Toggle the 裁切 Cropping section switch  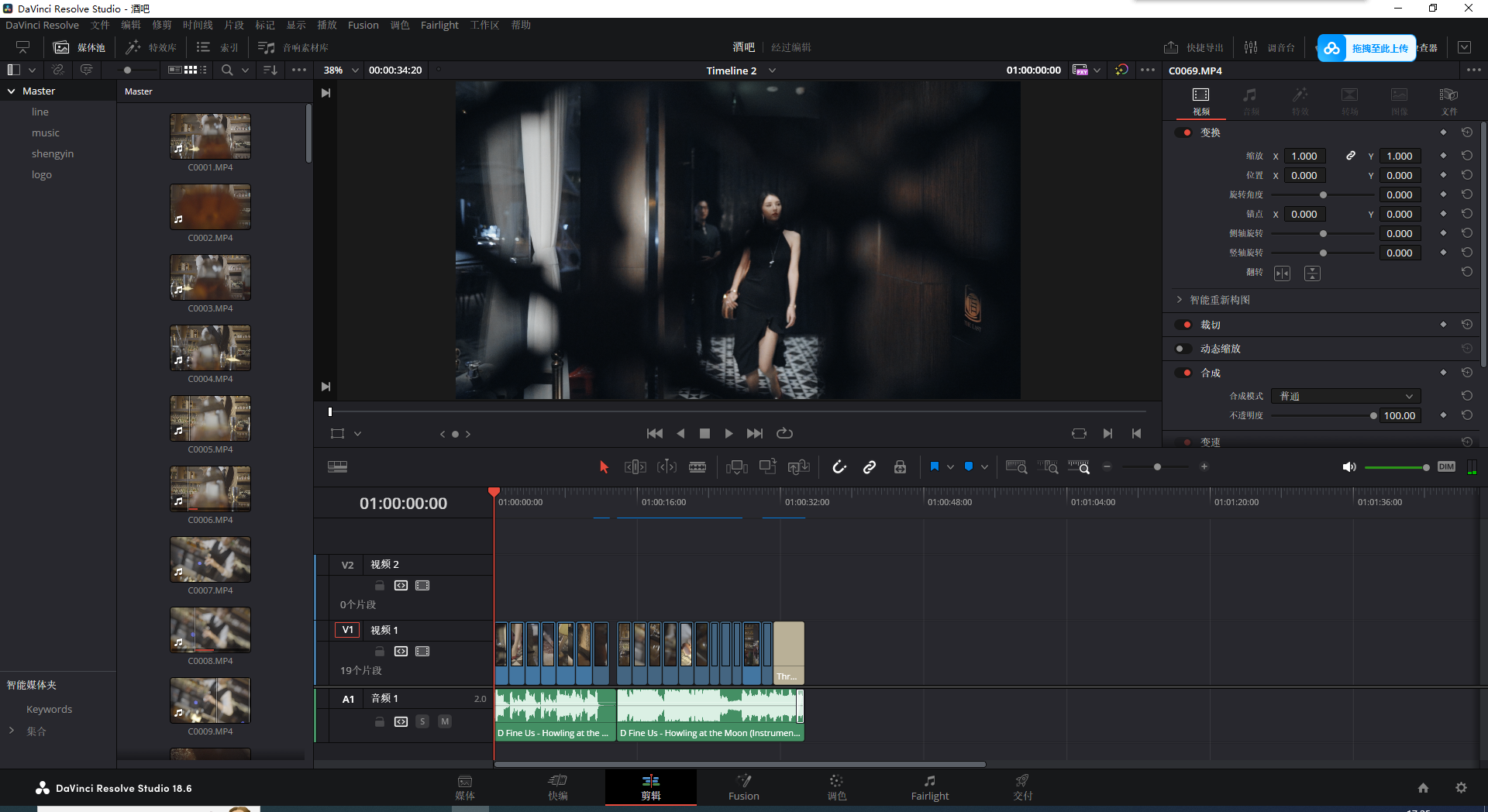pyautogui.click(x=1183, y=325)
